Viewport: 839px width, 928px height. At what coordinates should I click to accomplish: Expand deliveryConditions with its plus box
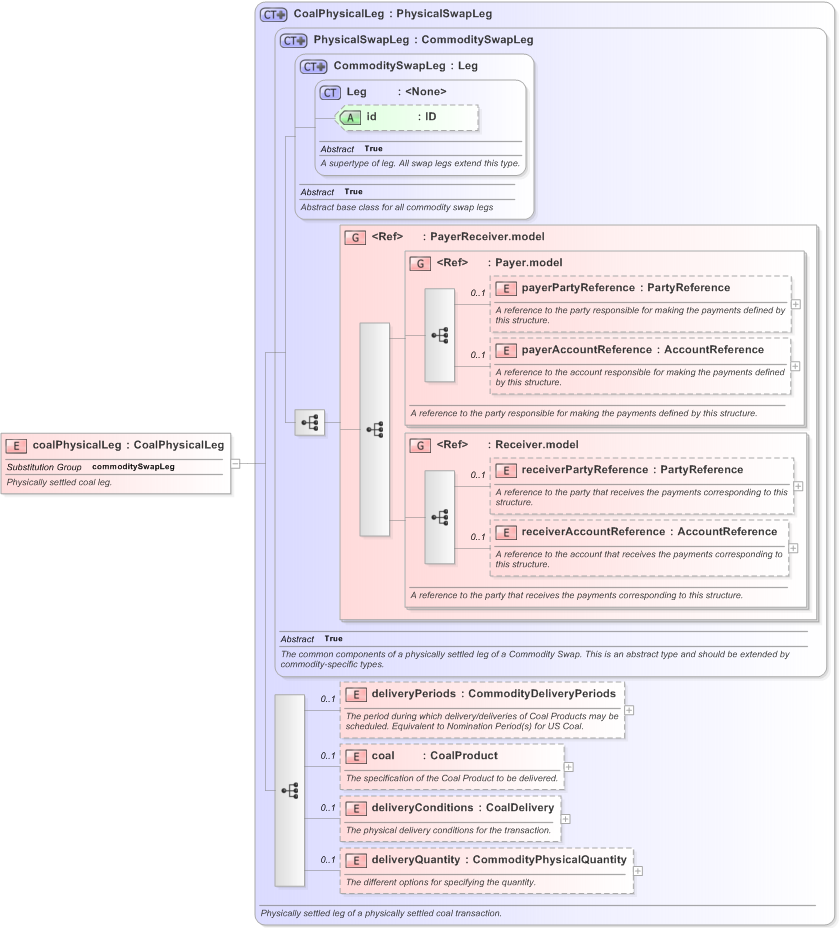click(566, 819)
